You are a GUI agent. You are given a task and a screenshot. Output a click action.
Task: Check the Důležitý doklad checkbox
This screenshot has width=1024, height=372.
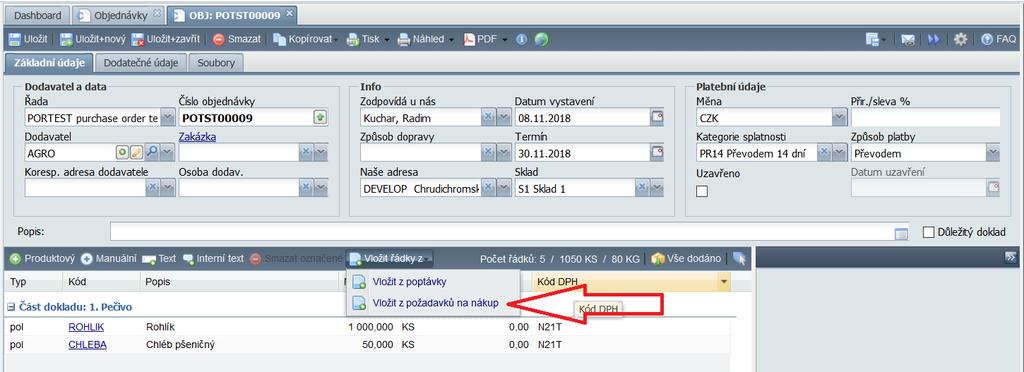pos(928,232)
